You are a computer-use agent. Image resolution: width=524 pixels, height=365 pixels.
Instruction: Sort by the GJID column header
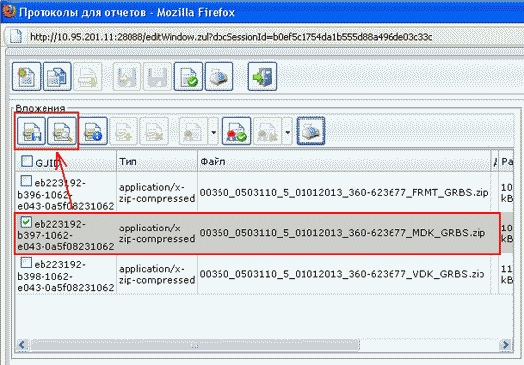[66, 161]
